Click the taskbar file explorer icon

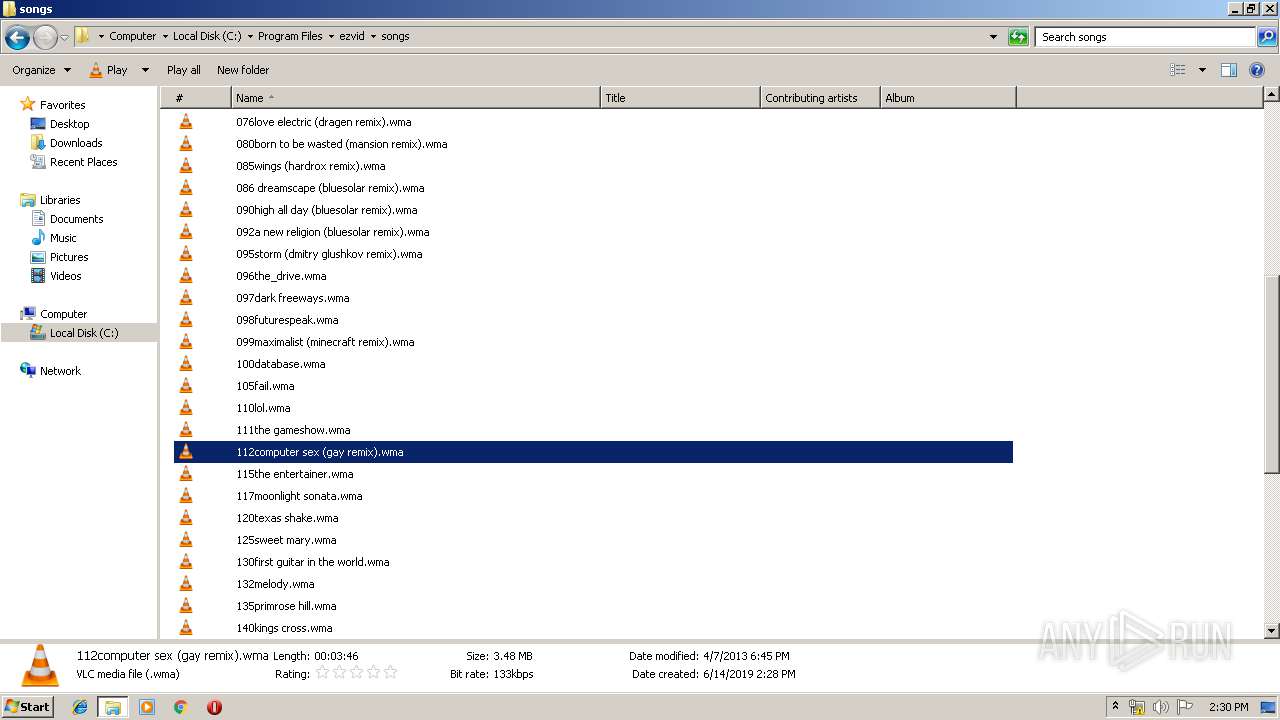[x=113, y=707]
